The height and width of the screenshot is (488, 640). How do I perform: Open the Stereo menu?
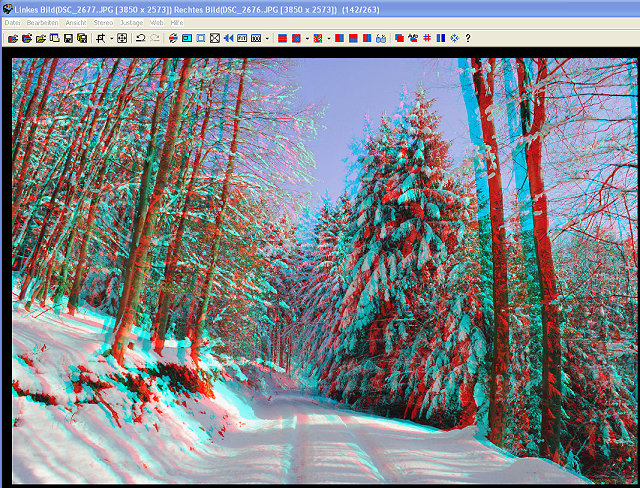point(103,21)
